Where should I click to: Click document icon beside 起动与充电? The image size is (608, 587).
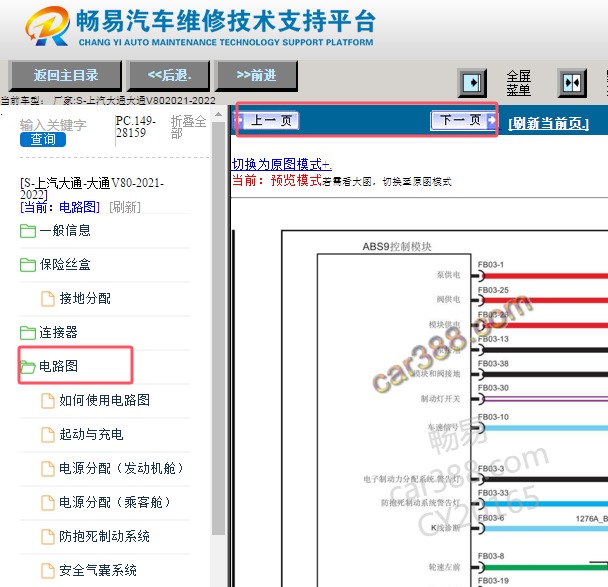coord(48,435)
